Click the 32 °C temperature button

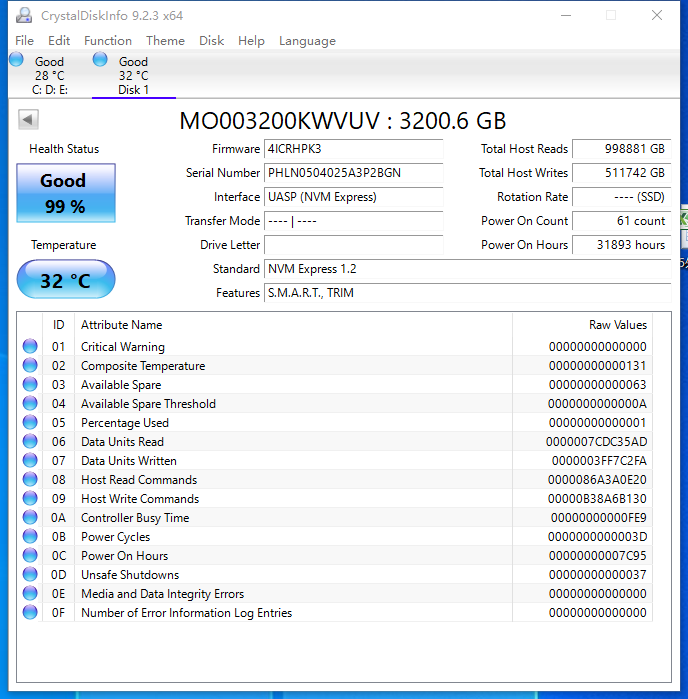pos(66,280)
